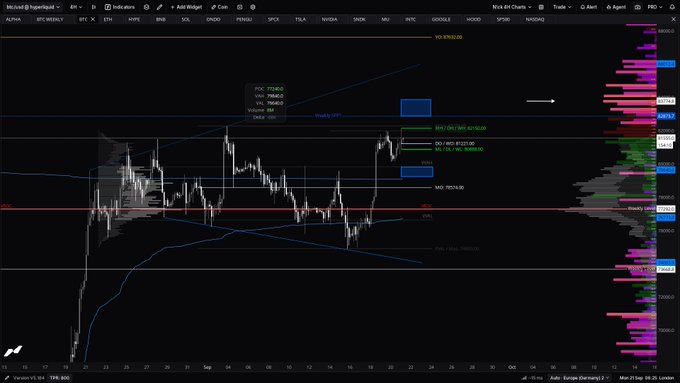Click the TPR: 800 badge
680x383 pixels.
[x=59, y=378]
